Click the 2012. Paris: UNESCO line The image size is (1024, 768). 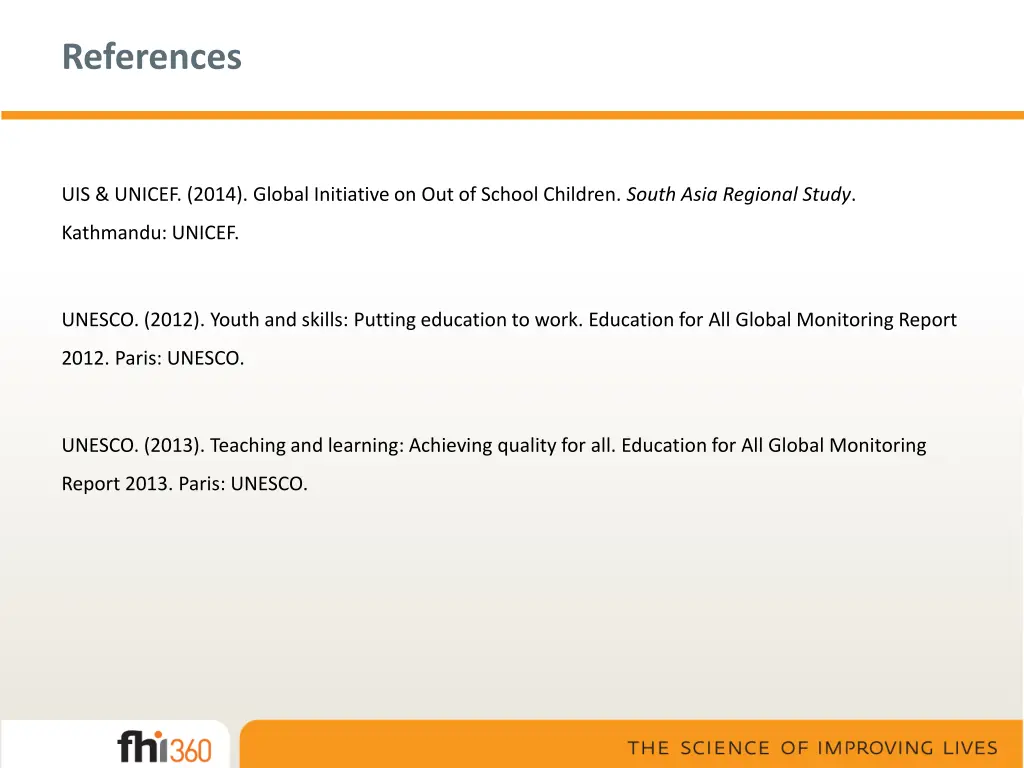point(153,358)
